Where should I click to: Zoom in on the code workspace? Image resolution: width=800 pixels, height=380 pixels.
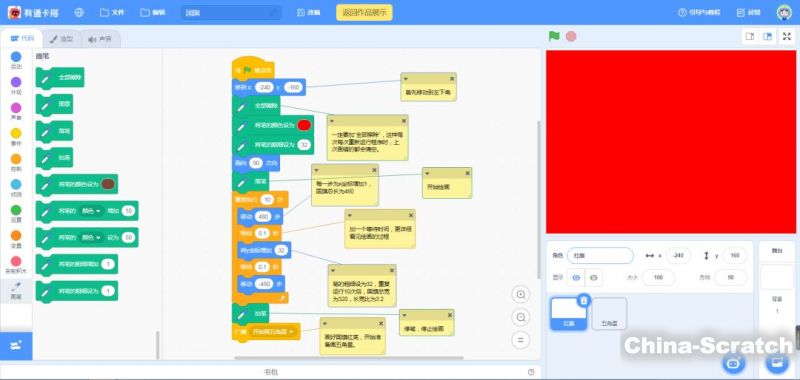pyautogui.click(x=521, y=294)
